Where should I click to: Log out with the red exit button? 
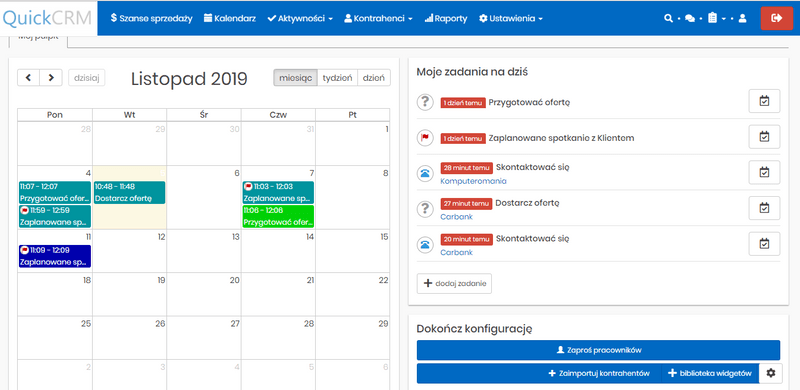point(777,18)
